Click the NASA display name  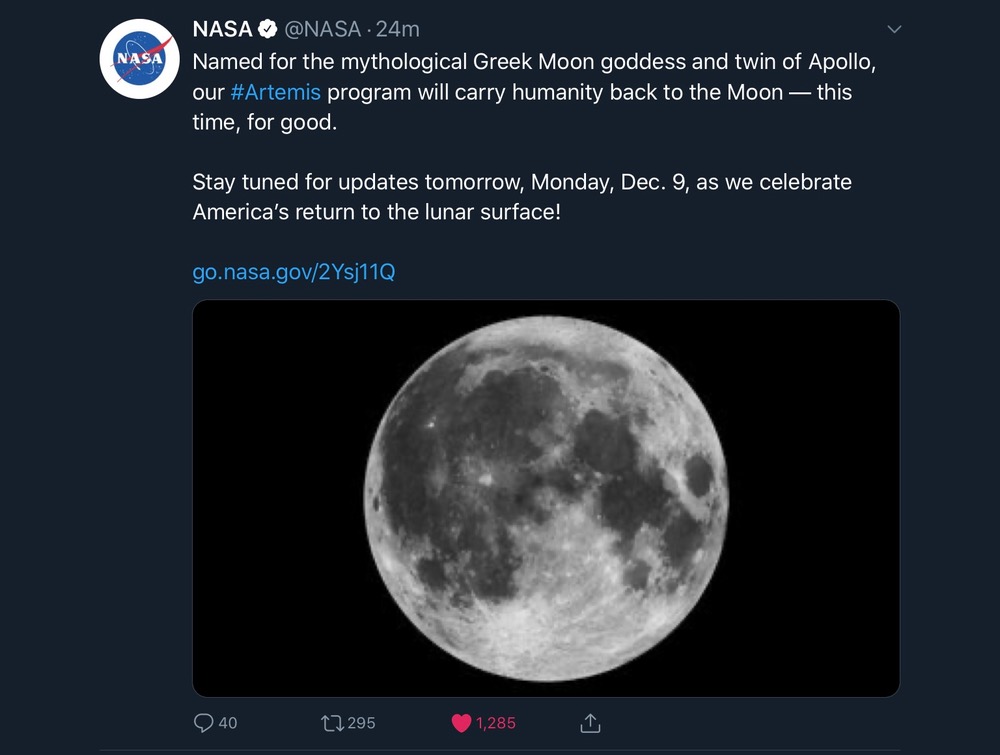pos(222,30)
